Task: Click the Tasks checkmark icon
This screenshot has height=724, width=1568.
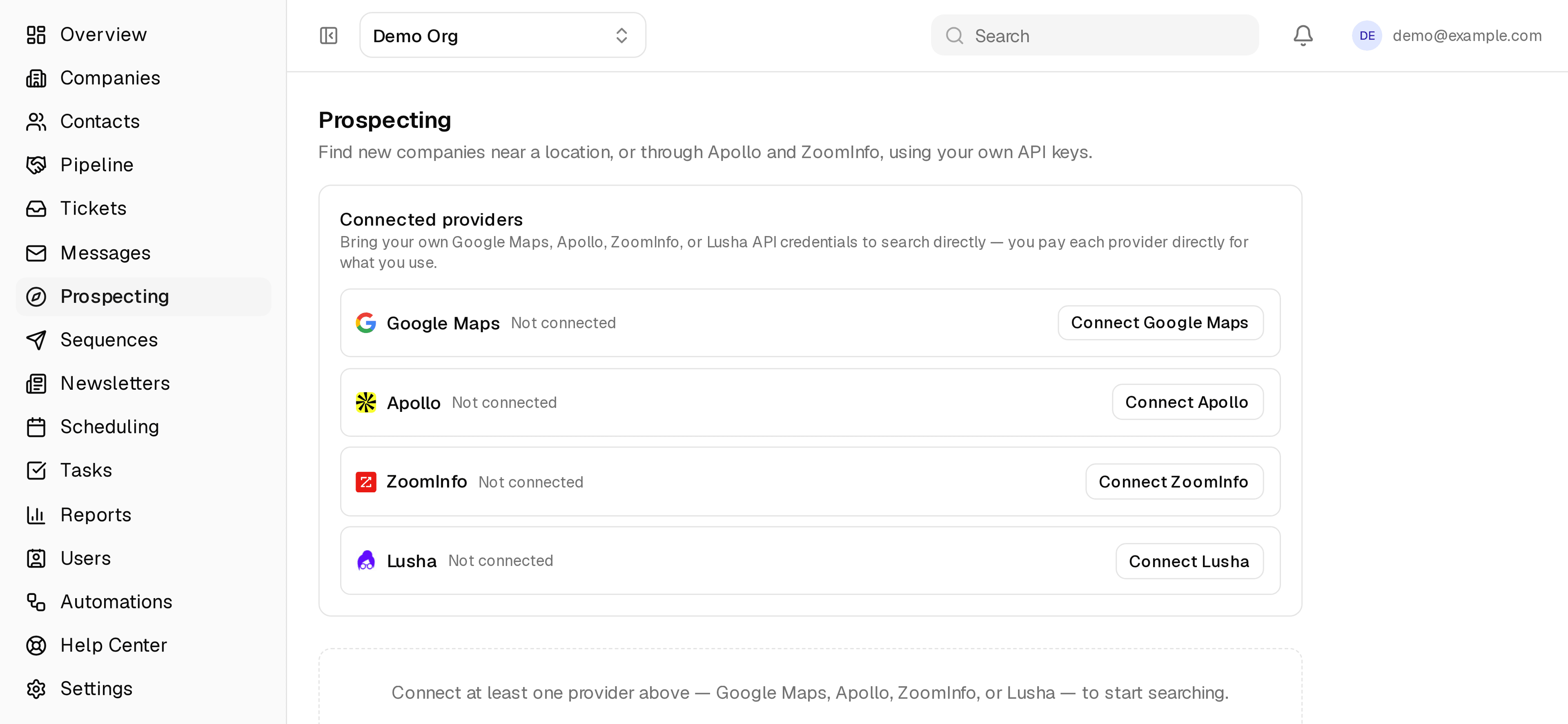Action: click(36, 471)
